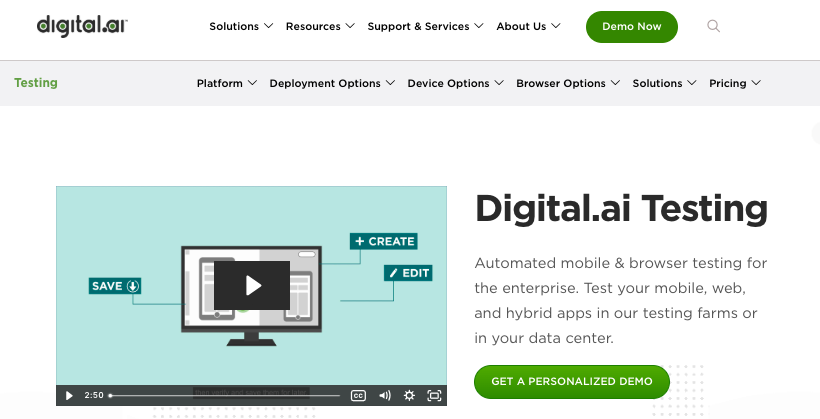Open the Platform submenu

[220, 83]
